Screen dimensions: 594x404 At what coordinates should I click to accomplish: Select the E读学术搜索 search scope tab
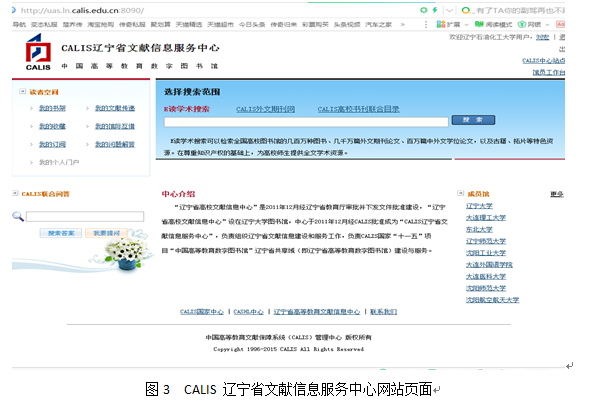pyautogui.click(x=186, y=109)
